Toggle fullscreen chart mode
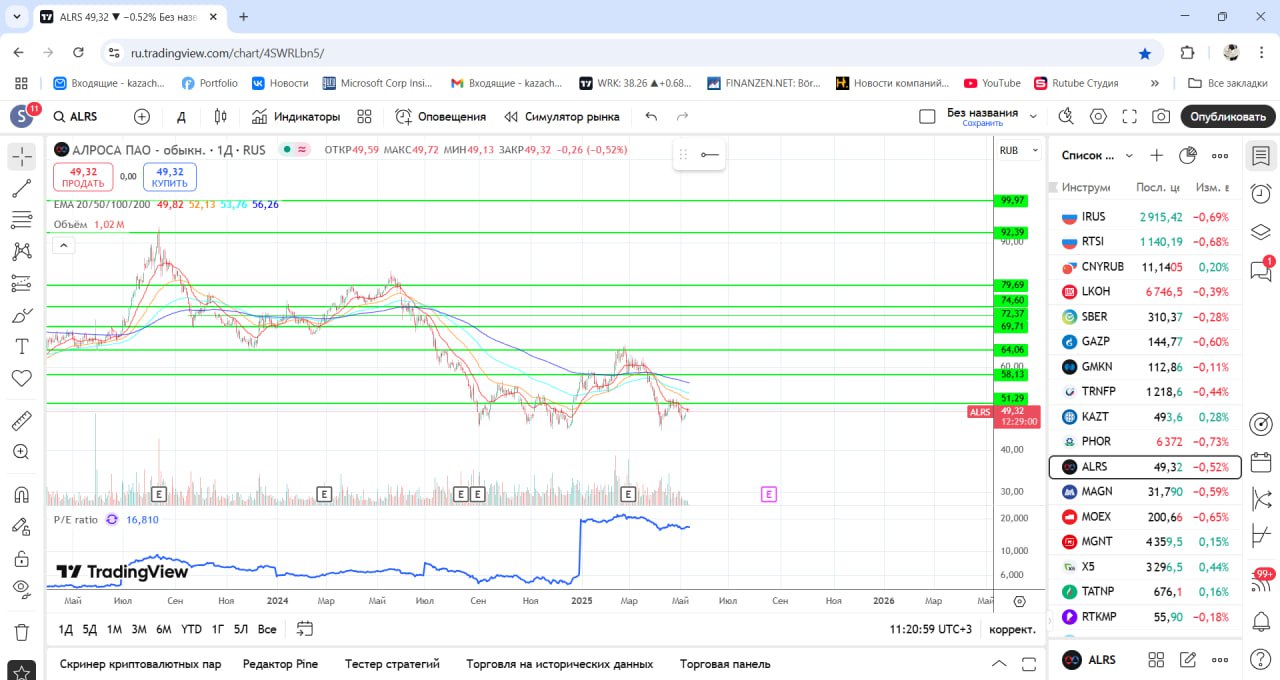The image size is (1280, 680). [x=1129, y=117]
